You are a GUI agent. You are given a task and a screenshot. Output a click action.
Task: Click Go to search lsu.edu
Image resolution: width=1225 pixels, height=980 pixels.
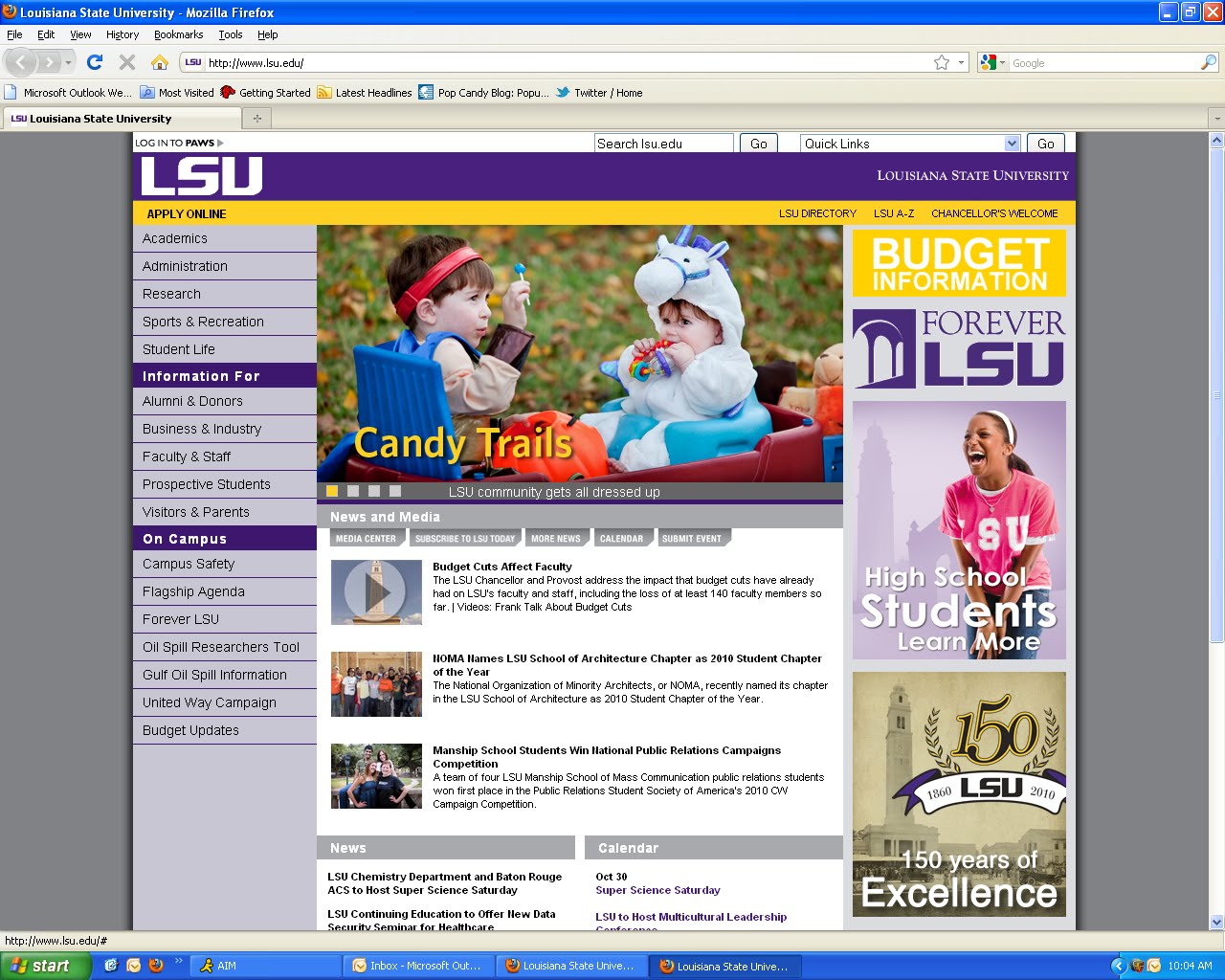pyautogui.click(x=758, y=143)
